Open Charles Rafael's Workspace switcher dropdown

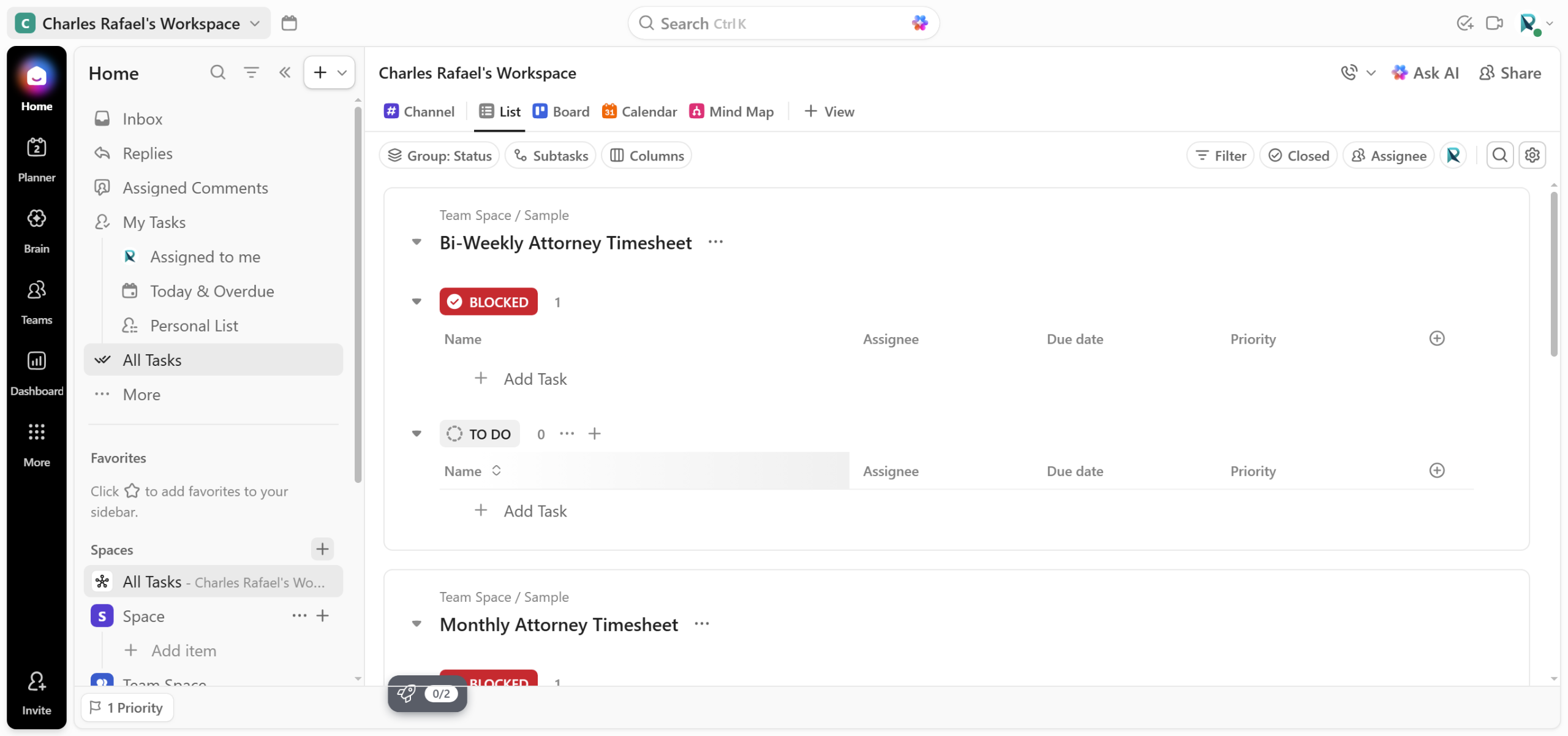[x=140, y=23]
